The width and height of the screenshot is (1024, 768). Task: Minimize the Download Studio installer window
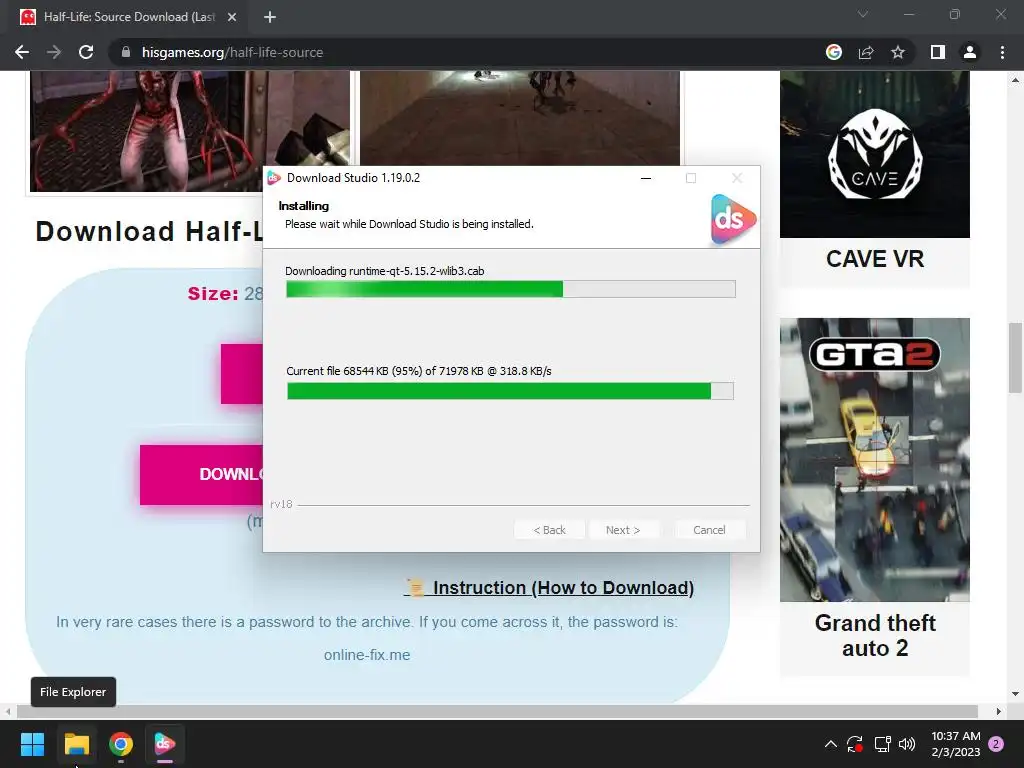tap(646, 178)
